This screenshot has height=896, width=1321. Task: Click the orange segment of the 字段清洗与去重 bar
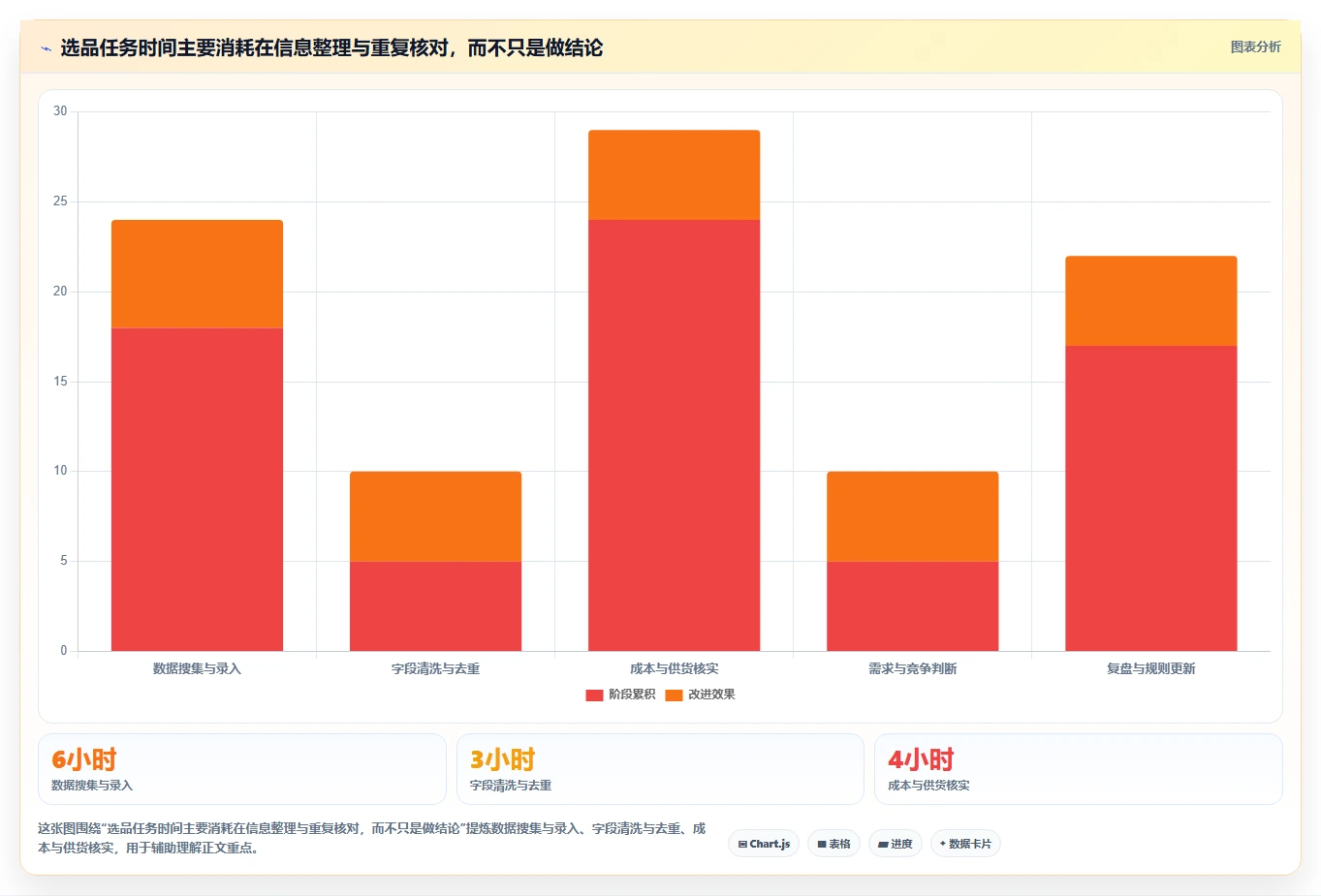(x=435, y=516)
